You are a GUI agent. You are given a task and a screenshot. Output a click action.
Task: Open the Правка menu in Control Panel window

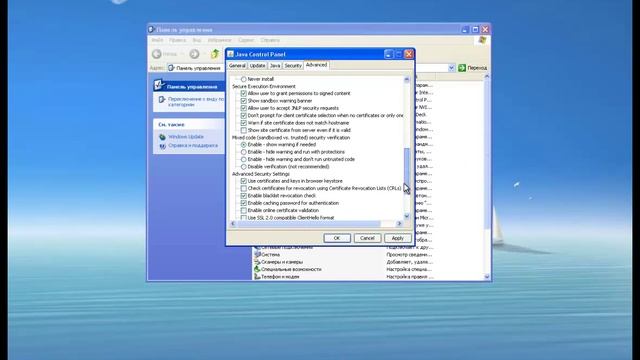178,40
